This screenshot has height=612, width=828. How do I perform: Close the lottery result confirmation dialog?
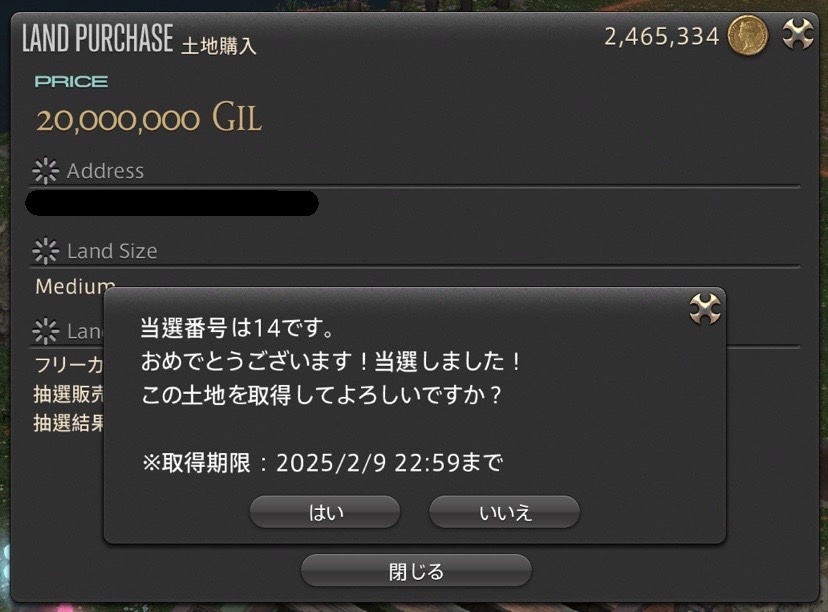[705, 309]
